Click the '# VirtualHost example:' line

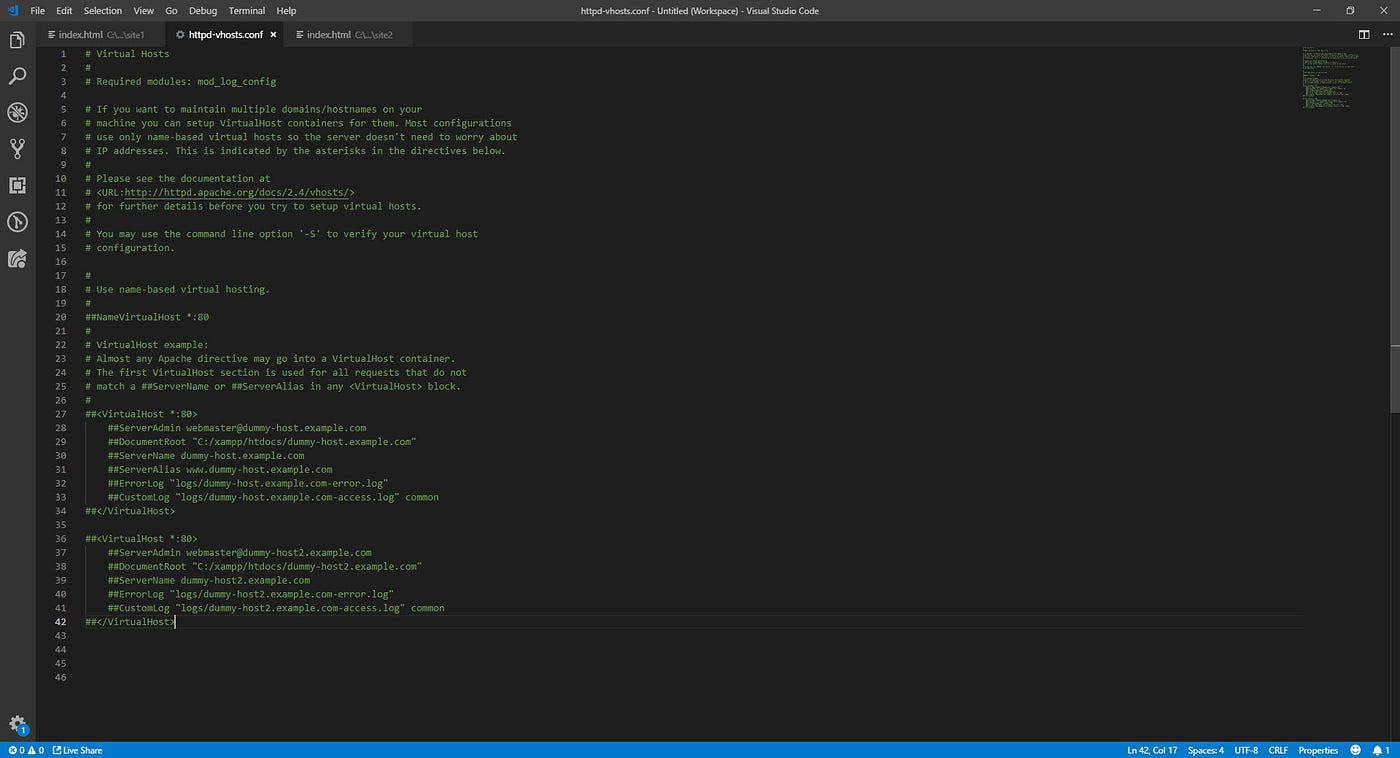click(x=147, y=345)
